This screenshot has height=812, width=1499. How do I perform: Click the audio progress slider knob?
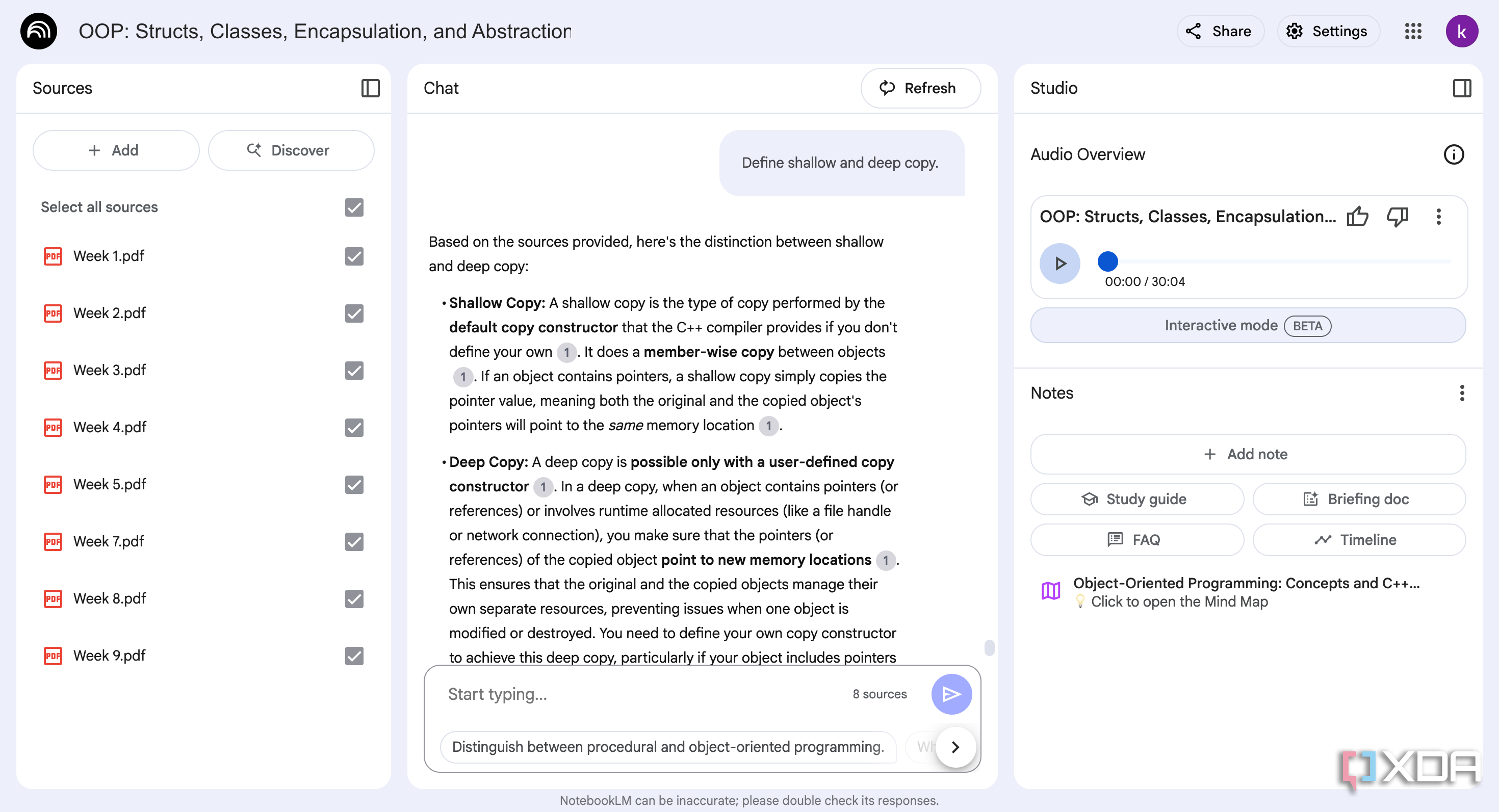[1107, 261]
